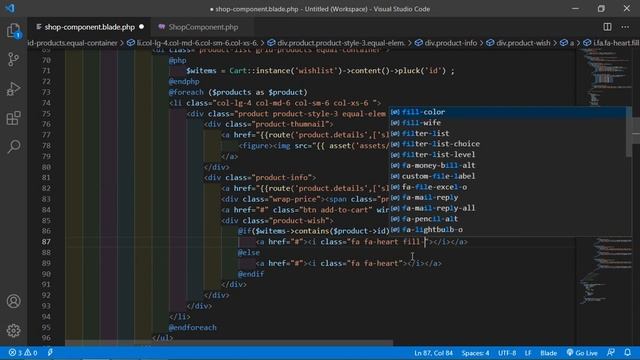
Task: Open div.product-wish breadcrumb
Action: pyautogui.click(x=518, y=43)
